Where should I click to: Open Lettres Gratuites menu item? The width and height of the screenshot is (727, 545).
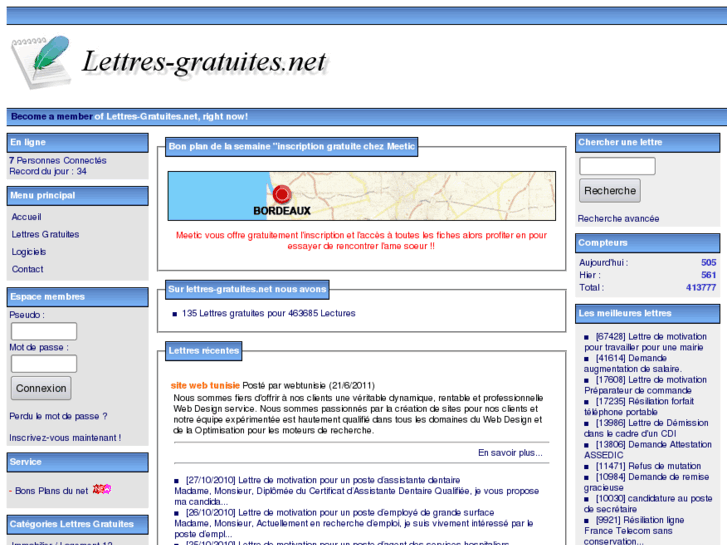(x=45, y=234)
